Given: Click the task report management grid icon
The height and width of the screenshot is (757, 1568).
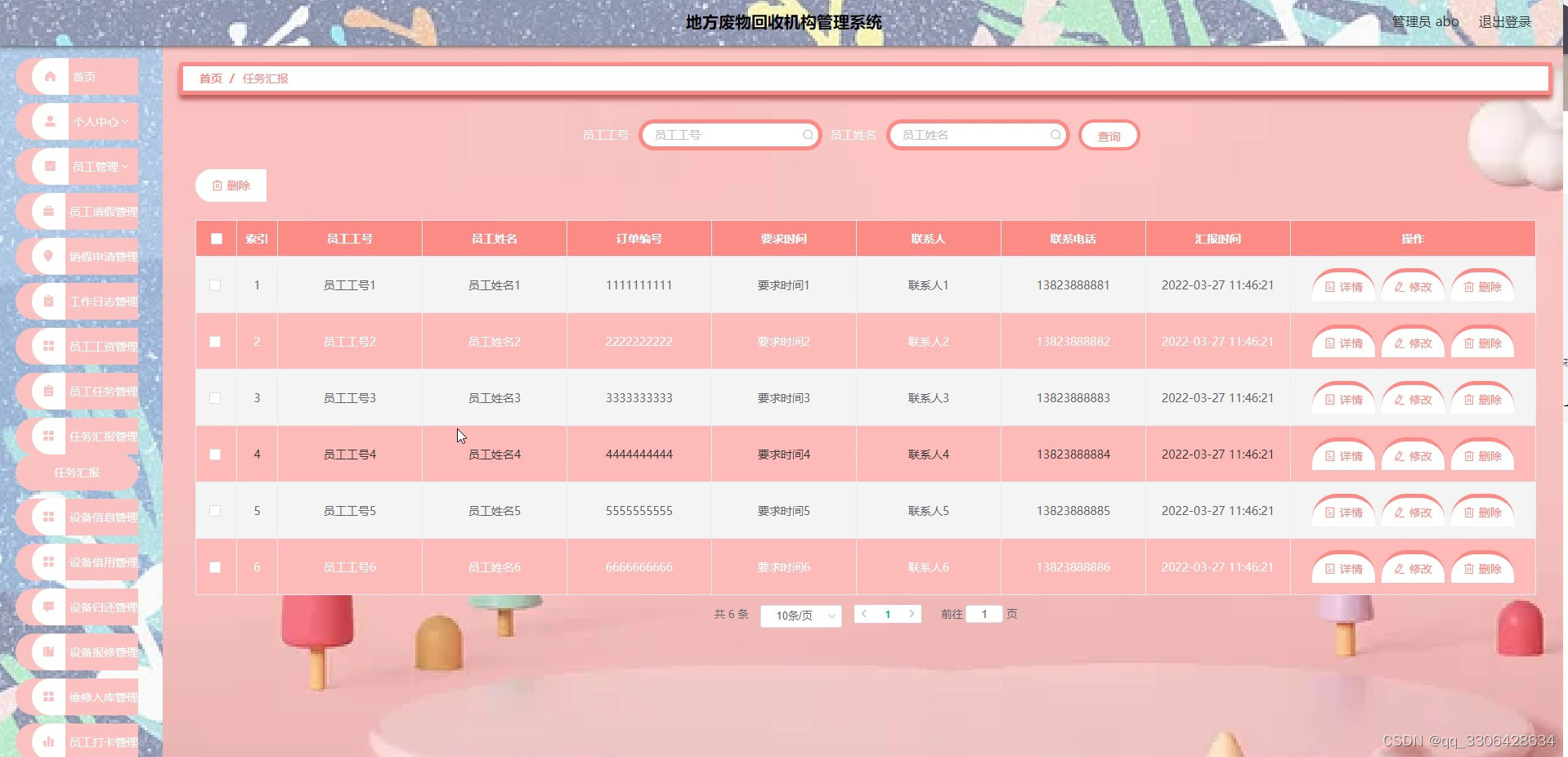Looking at the screenshot, I should [x=49, y=437].
